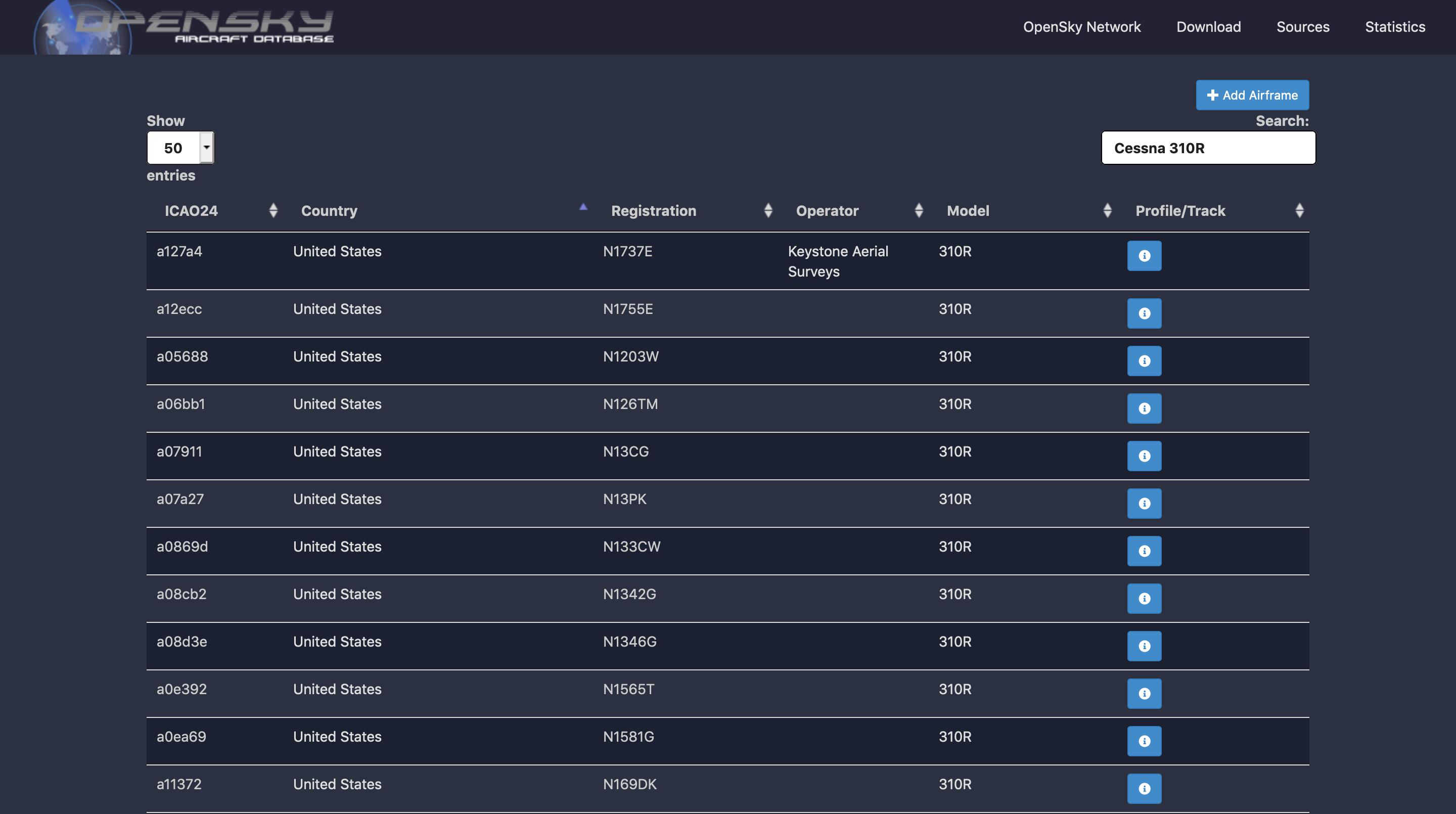Sort table by Operator column
The width and height of the screenshot is (1456, 814).
pyautogui.click(x=853, y=211)
